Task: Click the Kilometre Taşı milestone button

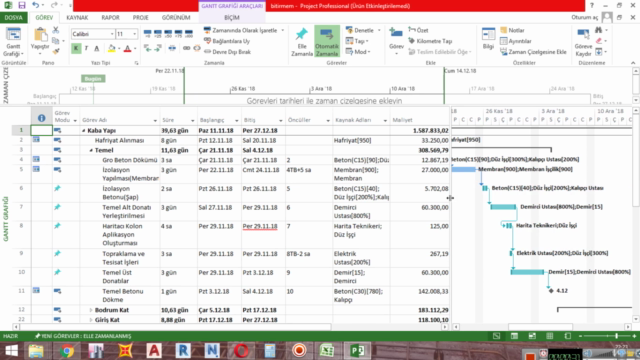Action: pyautogui.click(x=430, y=41)
